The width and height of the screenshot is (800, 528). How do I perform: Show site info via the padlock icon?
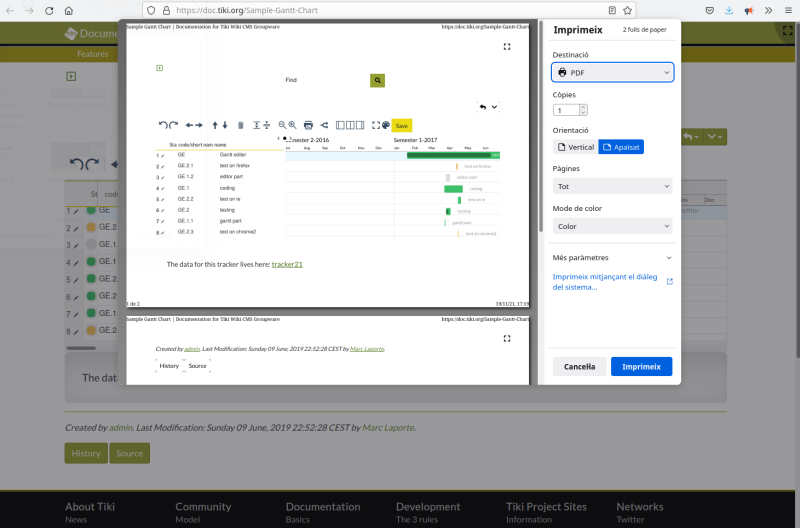point(166,10)
